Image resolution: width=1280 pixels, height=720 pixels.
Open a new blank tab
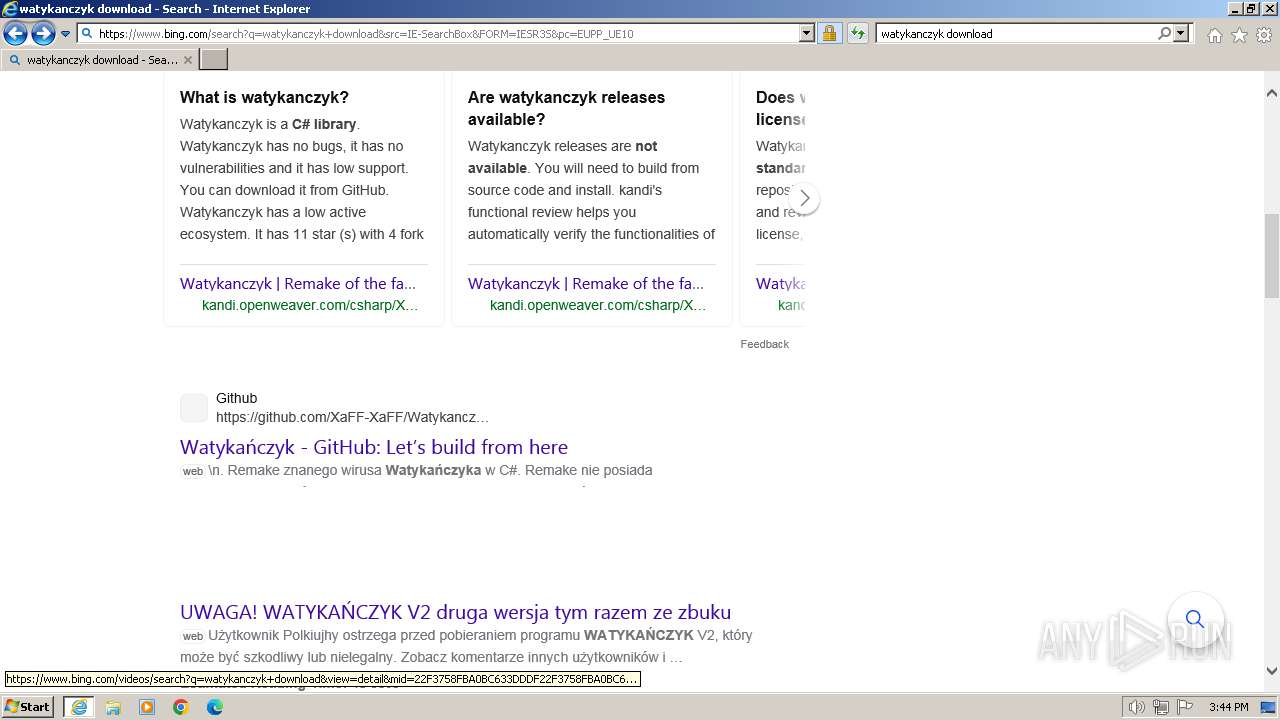coord(214,60)
